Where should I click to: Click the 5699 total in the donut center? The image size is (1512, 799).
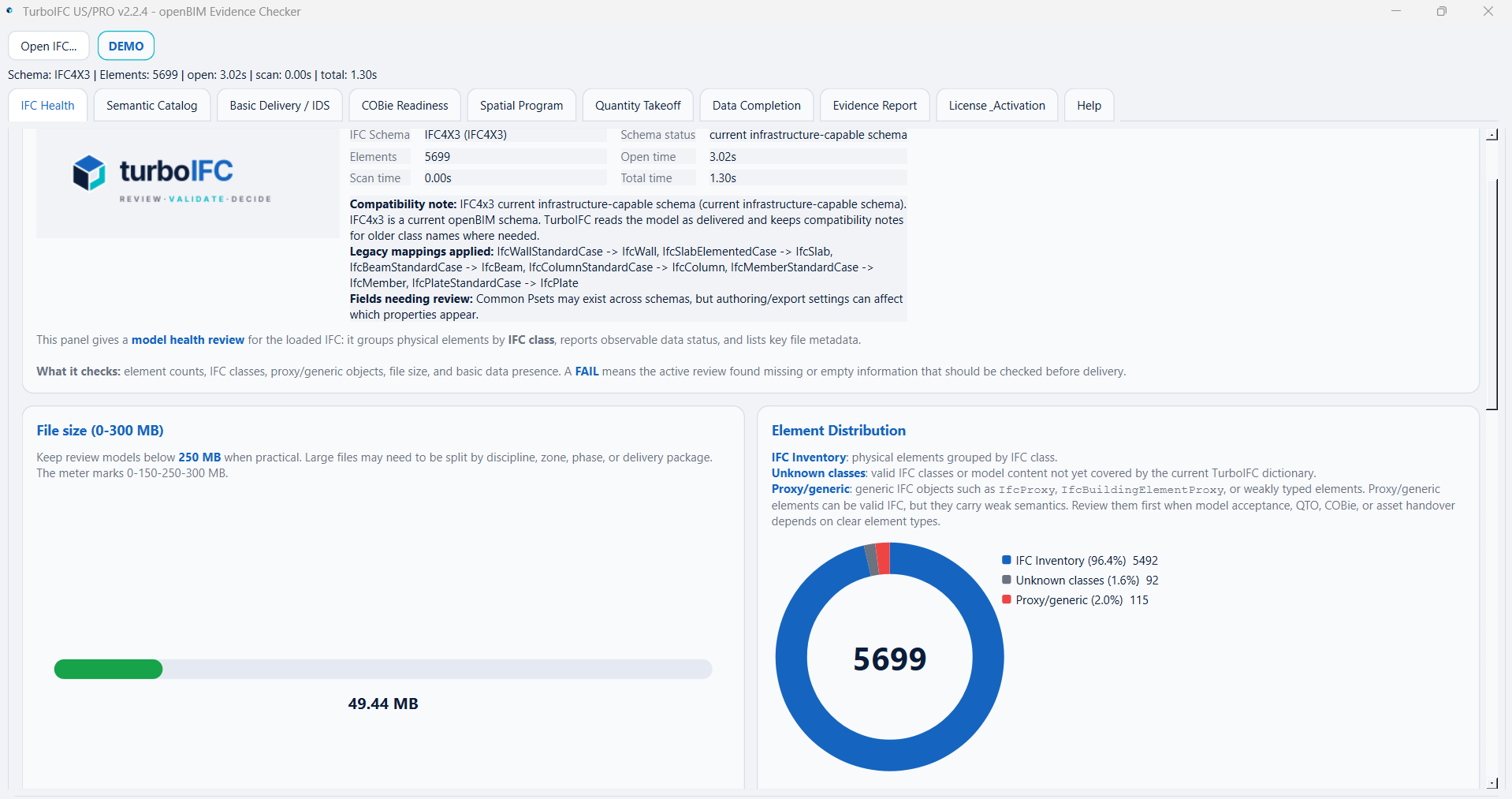coord(890,659)
